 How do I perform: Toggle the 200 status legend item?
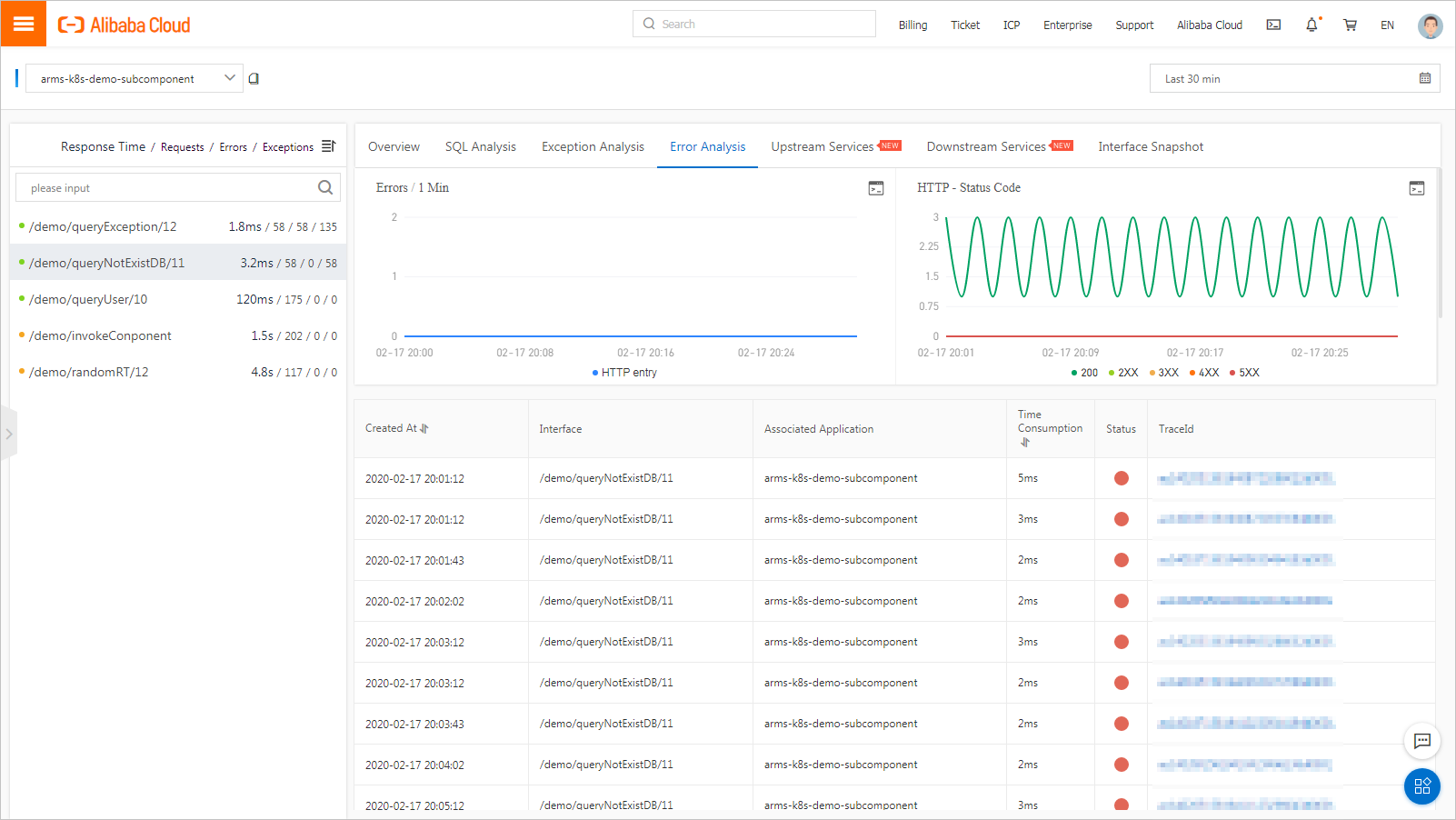[1084, 373]
